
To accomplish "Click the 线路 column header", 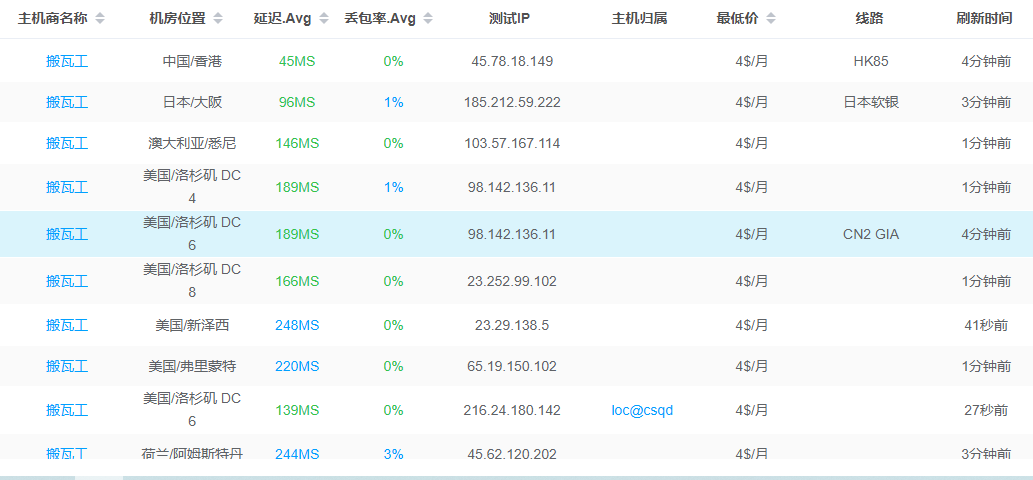I will click(870, 19).
